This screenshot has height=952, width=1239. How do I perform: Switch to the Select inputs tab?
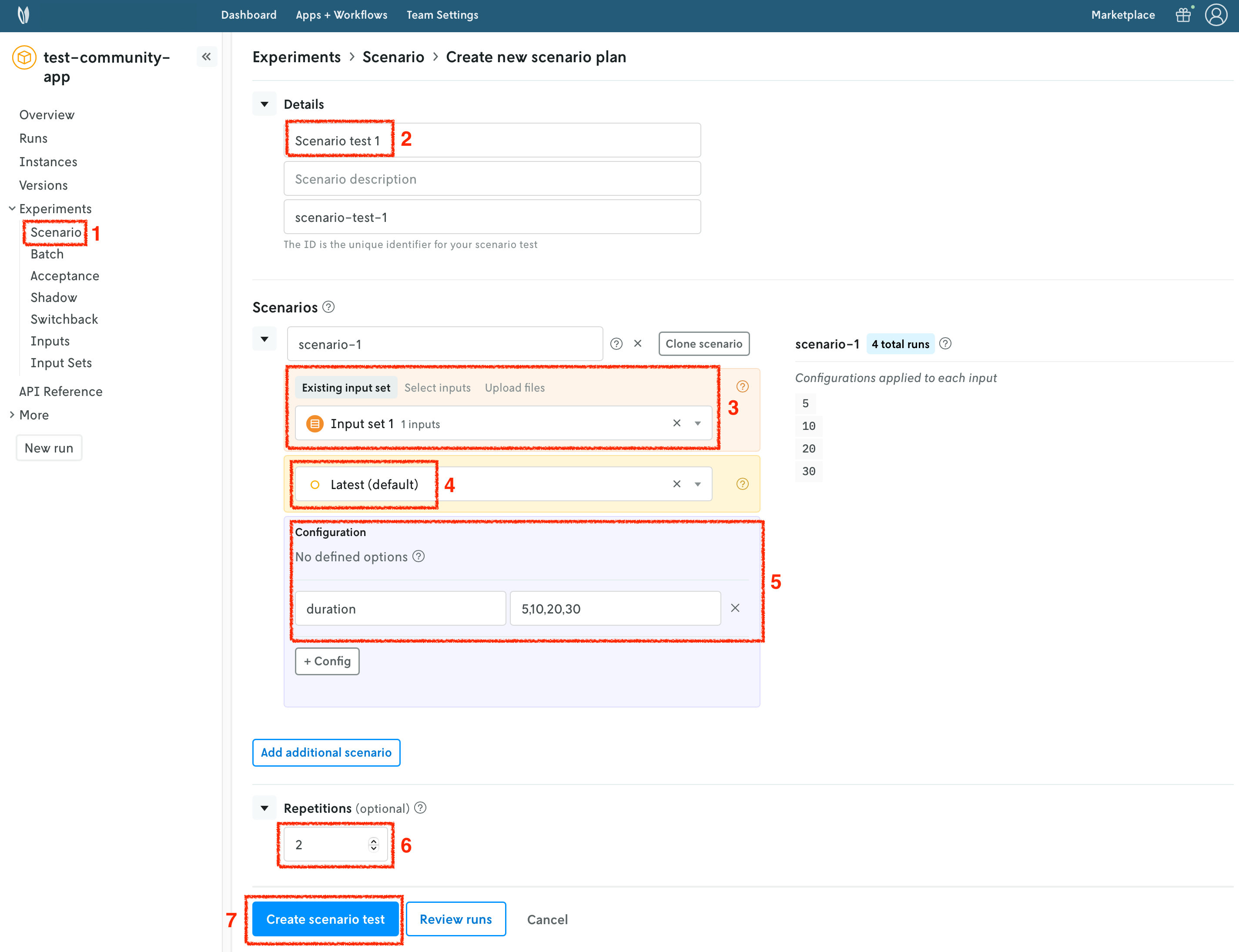[437, 388]
